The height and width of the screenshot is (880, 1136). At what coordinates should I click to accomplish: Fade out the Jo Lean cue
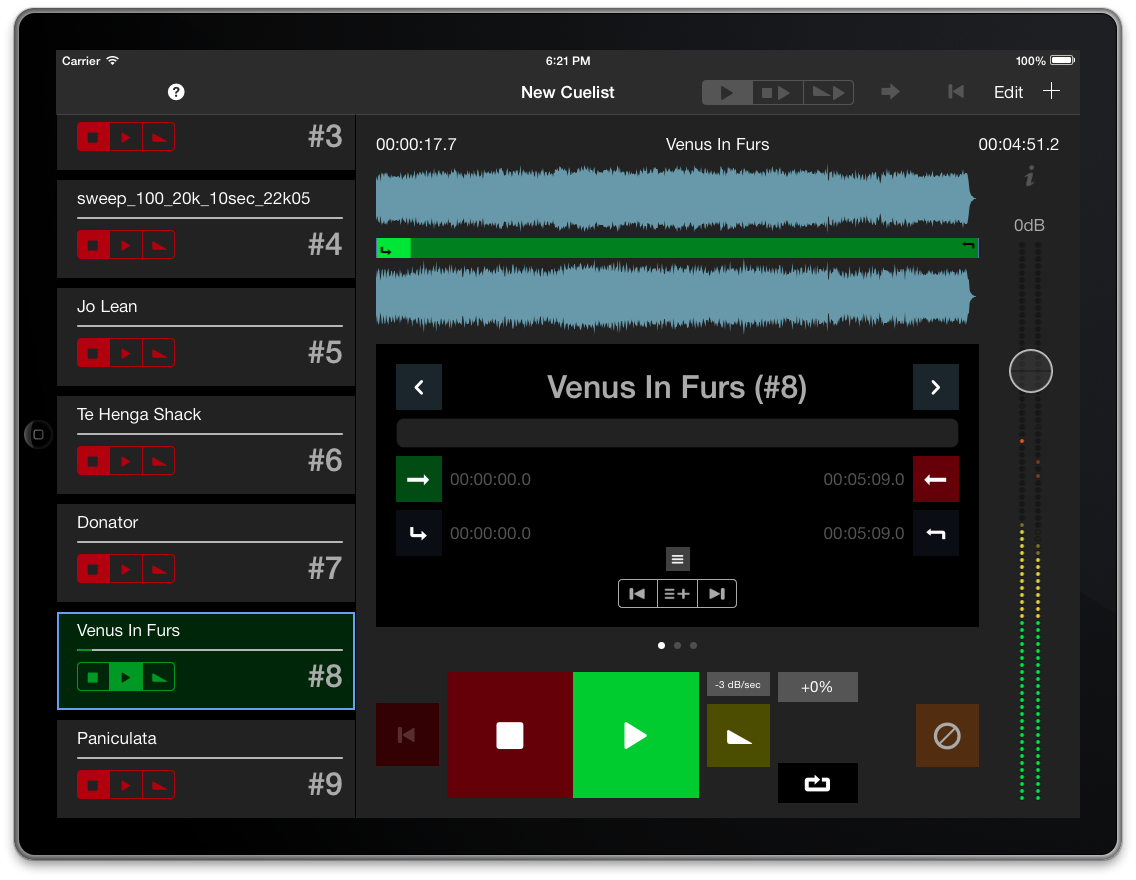point(159,353)
